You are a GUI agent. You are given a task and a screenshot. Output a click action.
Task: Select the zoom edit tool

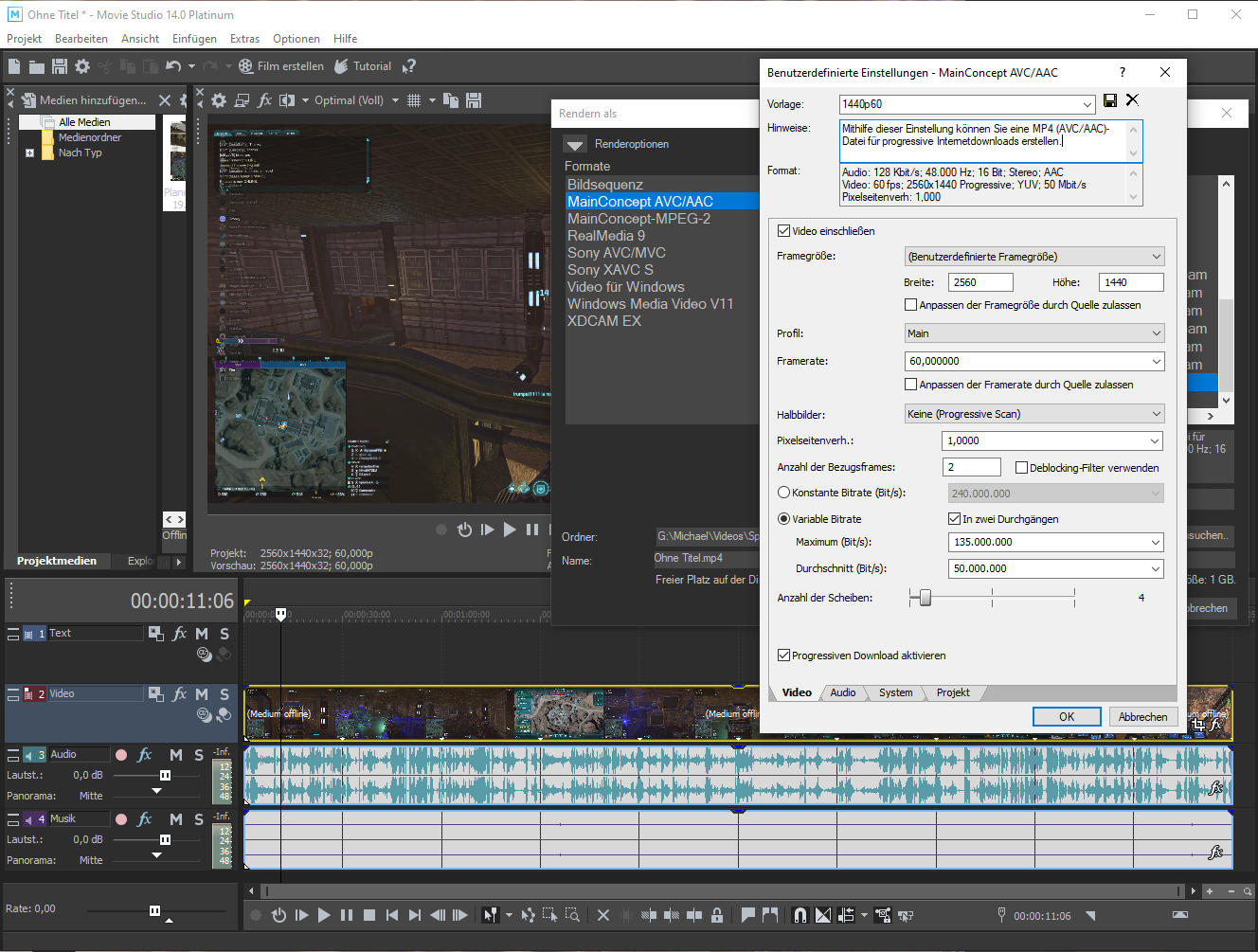click(x=572, y=915)
